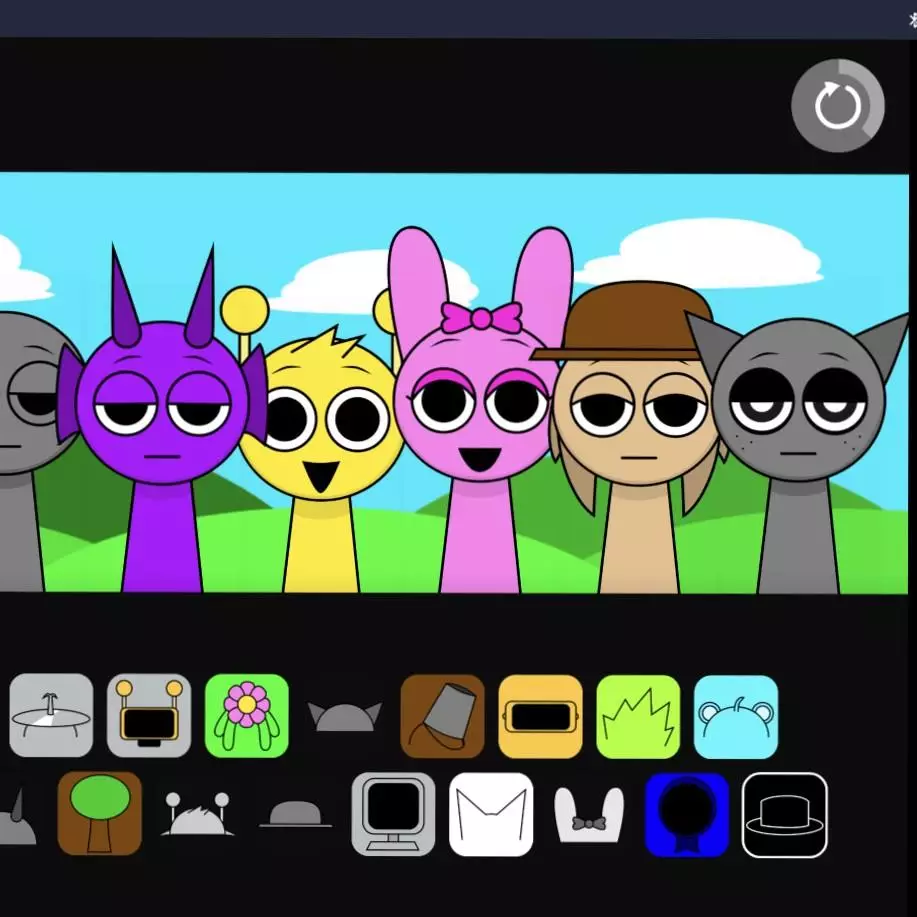The width and height of the screenshot is (917, 917).
Task: Click the black top hat icon
Action: point(785,813)
